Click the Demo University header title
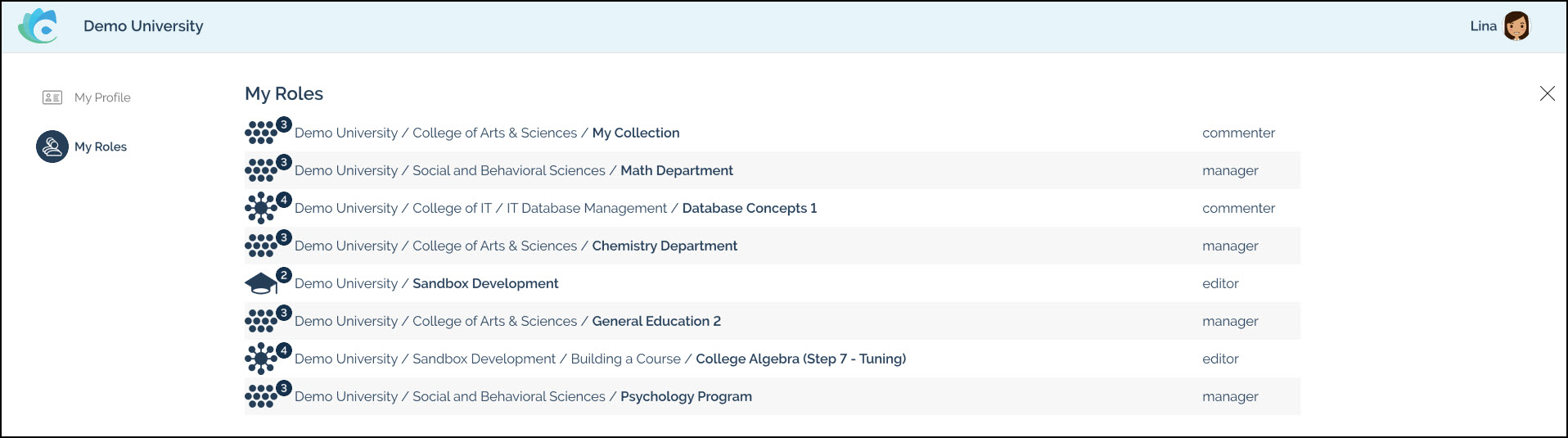This screenshot has width=1568, height=438. tap(143, 26)
